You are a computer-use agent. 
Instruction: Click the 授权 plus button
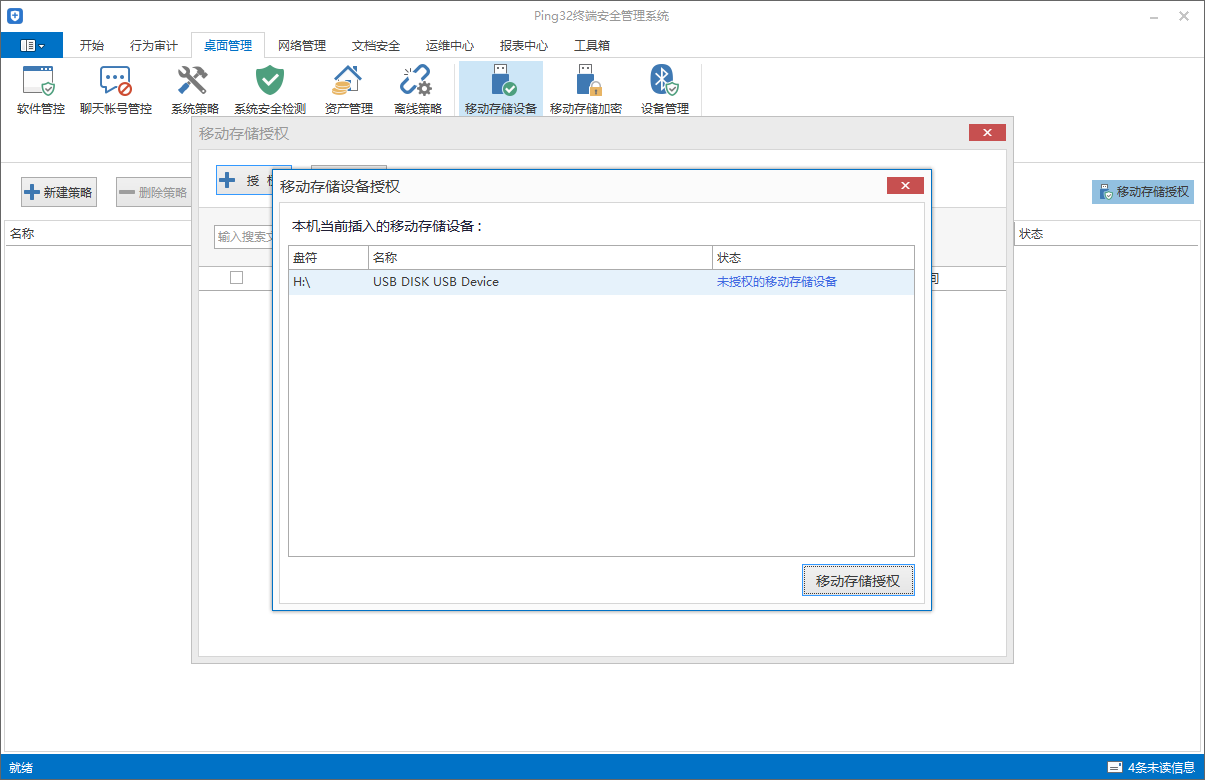[244, 180]
